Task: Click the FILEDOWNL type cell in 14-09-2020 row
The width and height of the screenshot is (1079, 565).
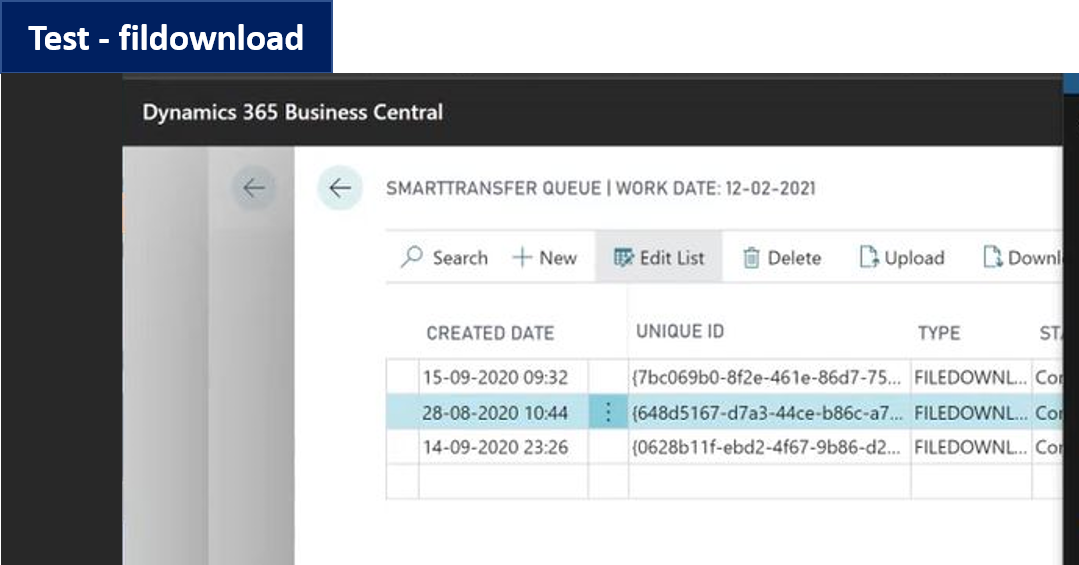Action: 971,447
